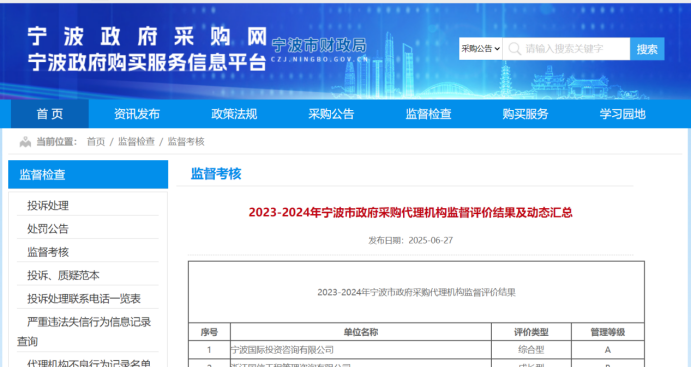Screen dimensions: 691x368
Task: Open the 采购公告 search category dropdown
Action: tap(480, 49)
